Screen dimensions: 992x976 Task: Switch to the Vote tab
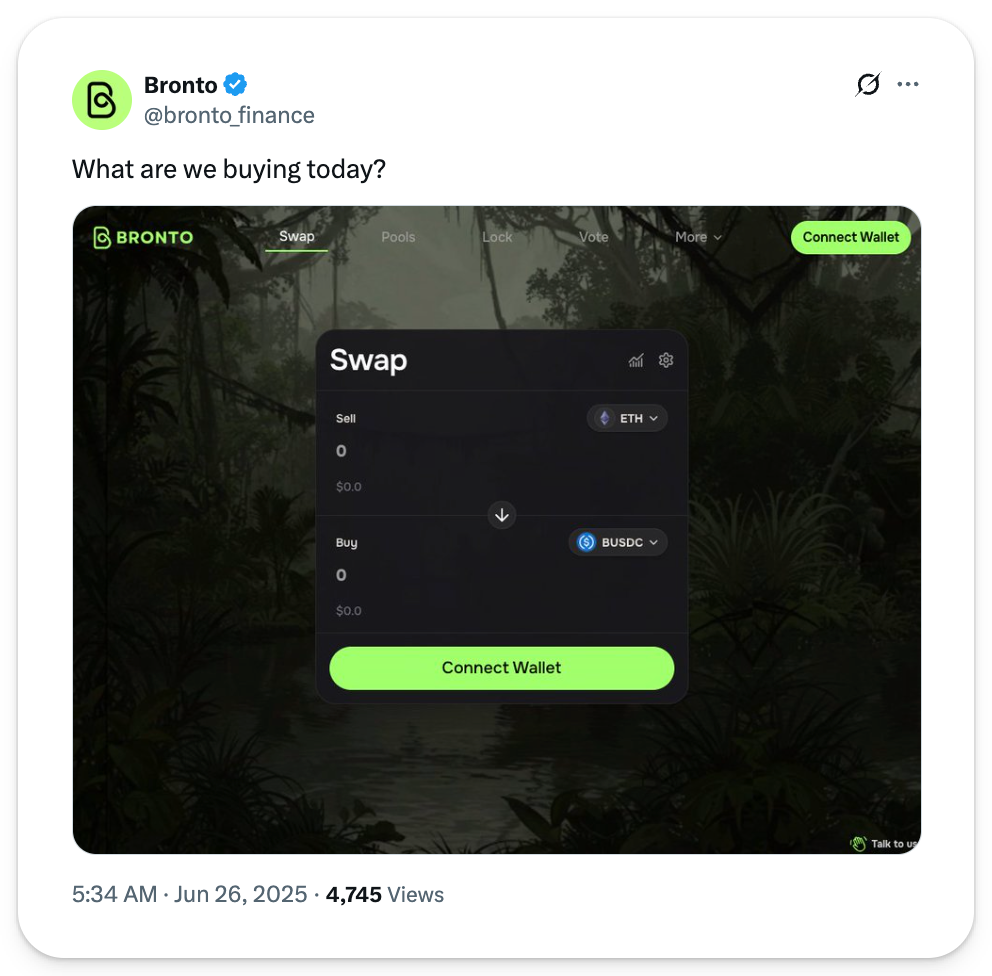pyautogui.click(x=593, y=237)
